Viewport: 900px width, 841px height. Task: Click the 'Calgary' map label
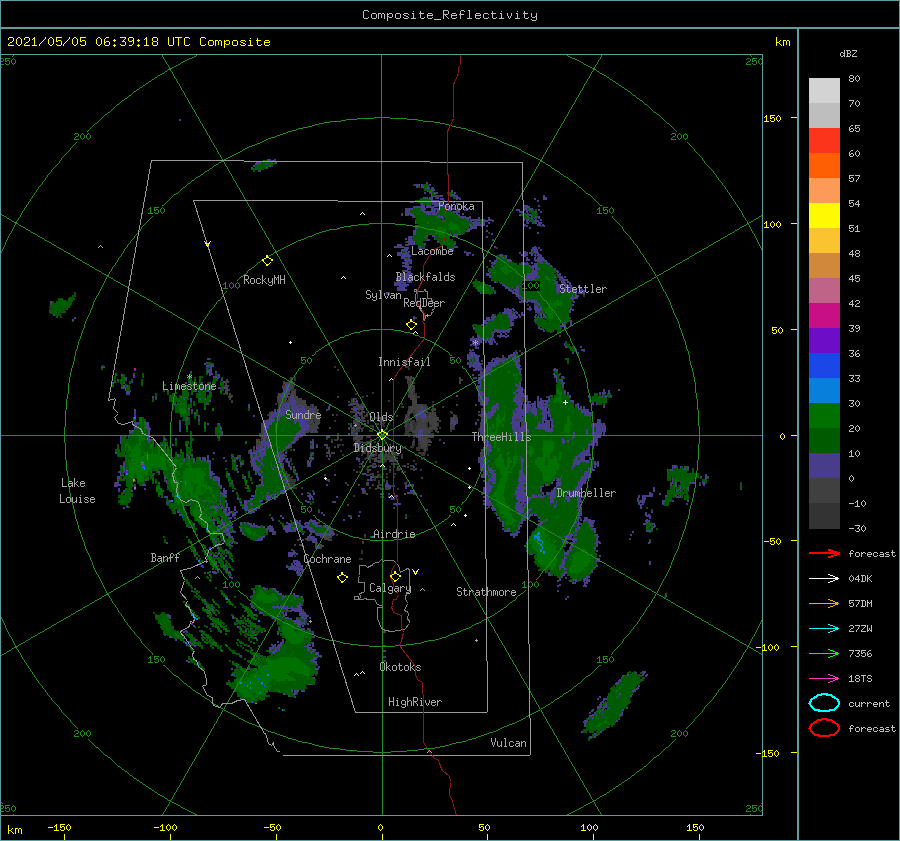(x=390, y=588)
